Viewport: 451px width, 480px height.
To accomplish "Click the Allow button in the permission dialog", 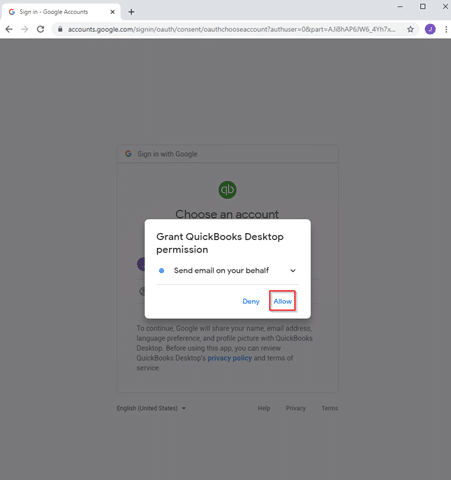I will [x=282, y=301].
